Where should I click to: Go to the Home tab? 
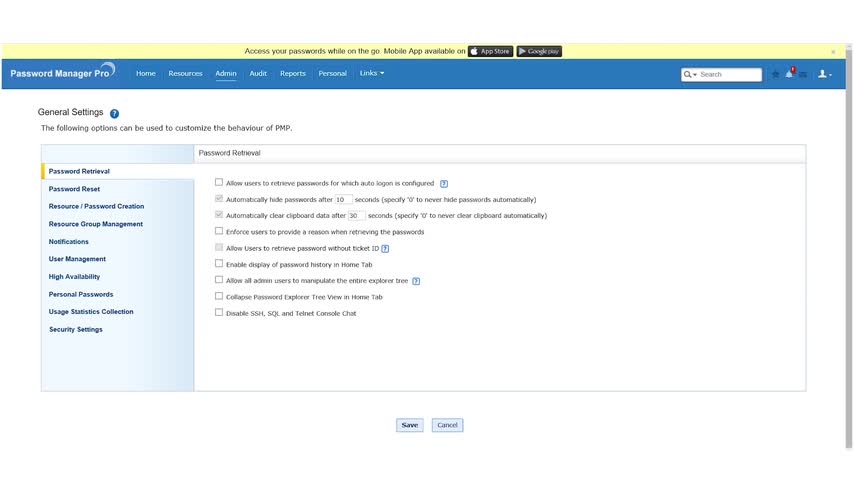[x=145, y=73]
